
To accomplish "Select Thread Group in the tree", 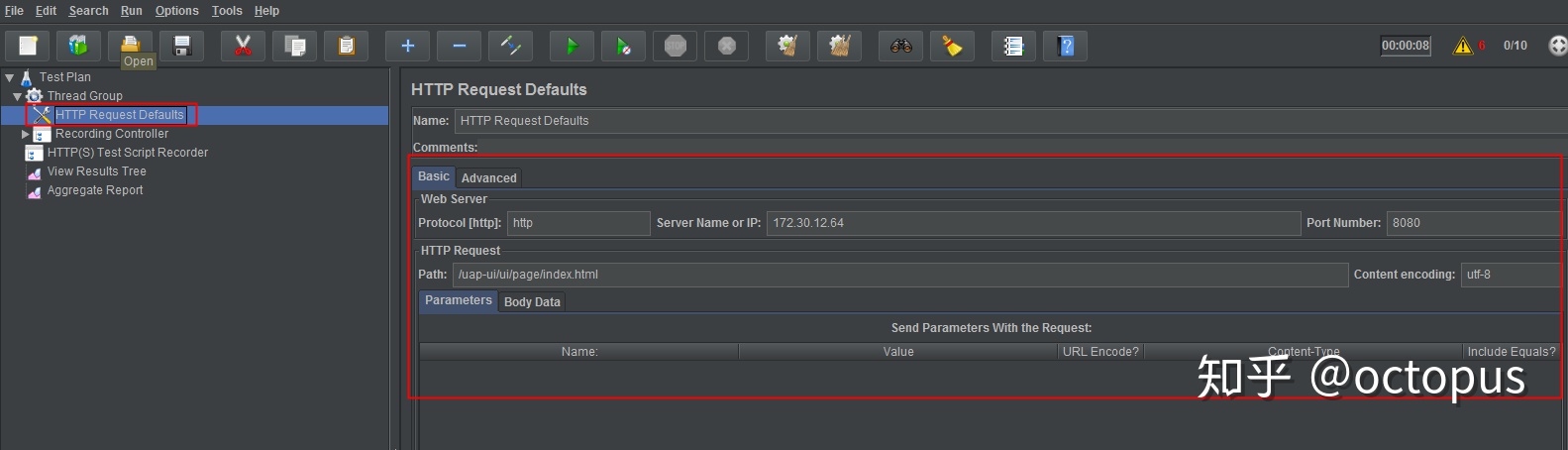I will point(85,96).
